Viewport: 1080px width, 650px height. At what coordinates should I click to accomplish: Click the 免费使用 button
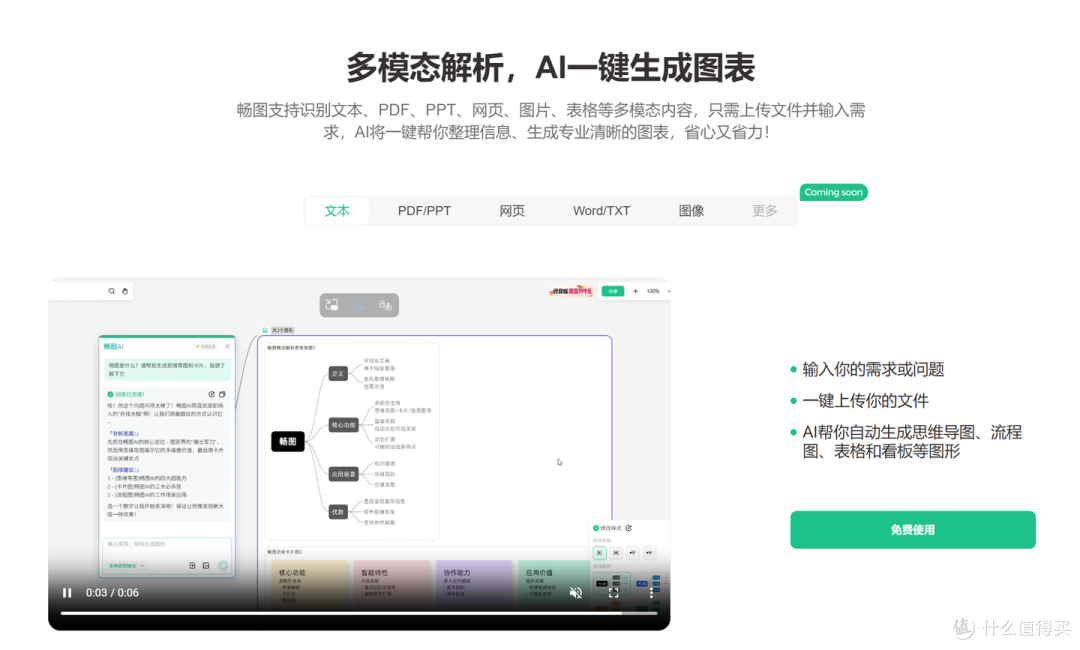[913, 530]
